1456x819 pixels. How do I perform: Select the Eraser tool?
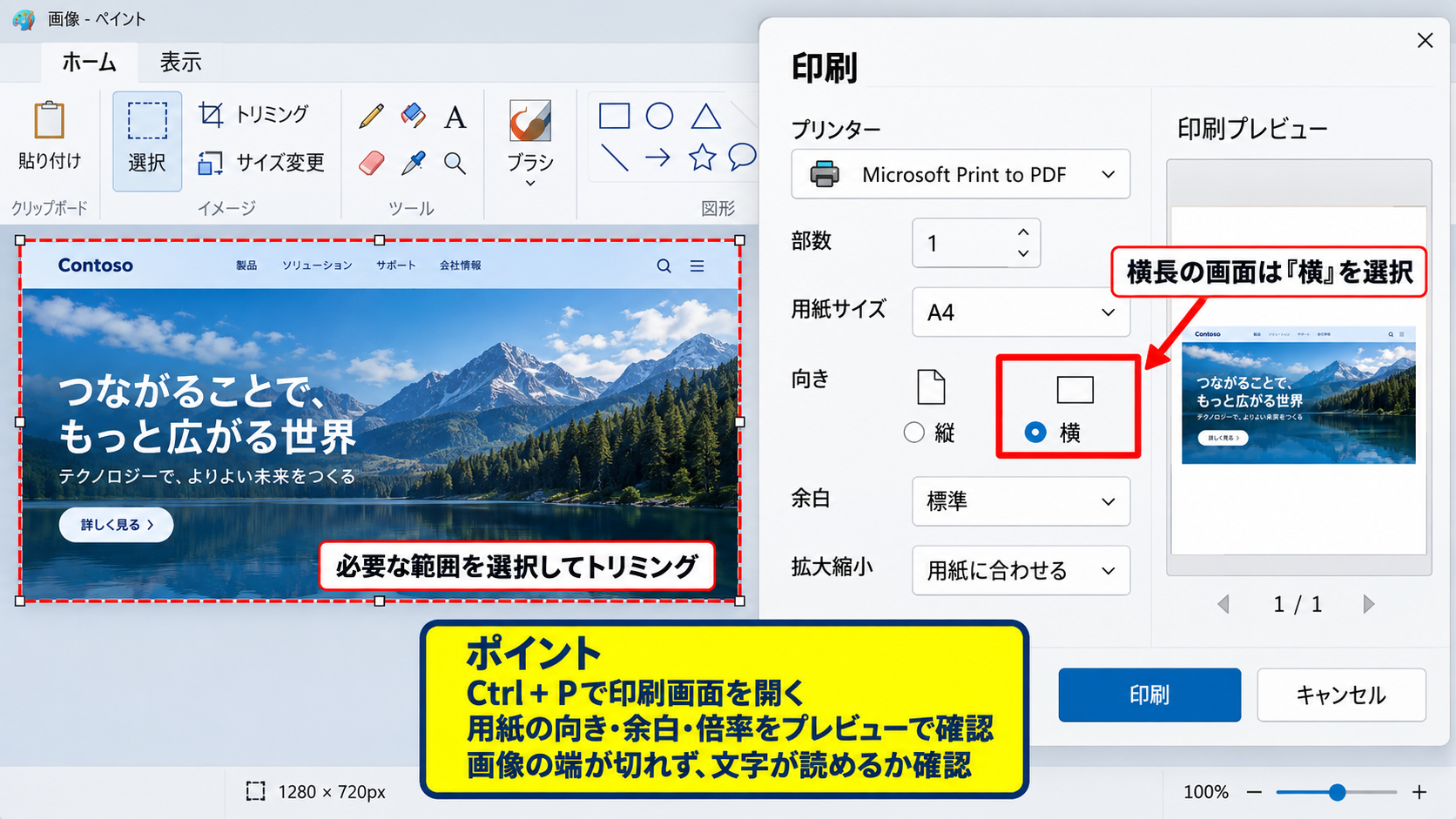(x=372, y=163)
